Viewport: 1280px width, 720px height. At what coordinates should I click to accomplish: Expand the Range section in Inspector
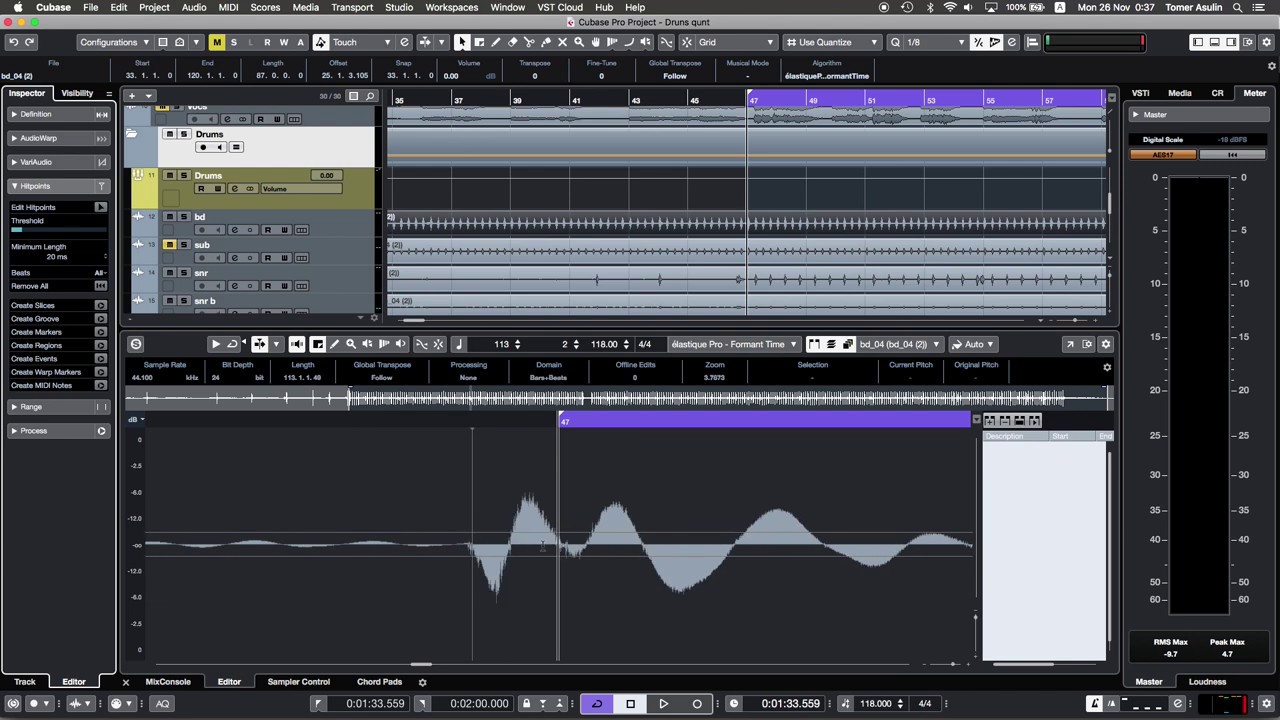58,407
